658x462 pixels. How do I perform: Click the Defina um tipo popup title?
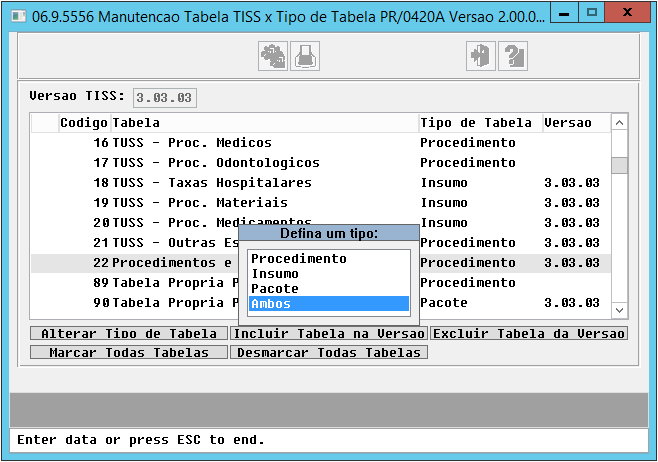pos(329,233)
